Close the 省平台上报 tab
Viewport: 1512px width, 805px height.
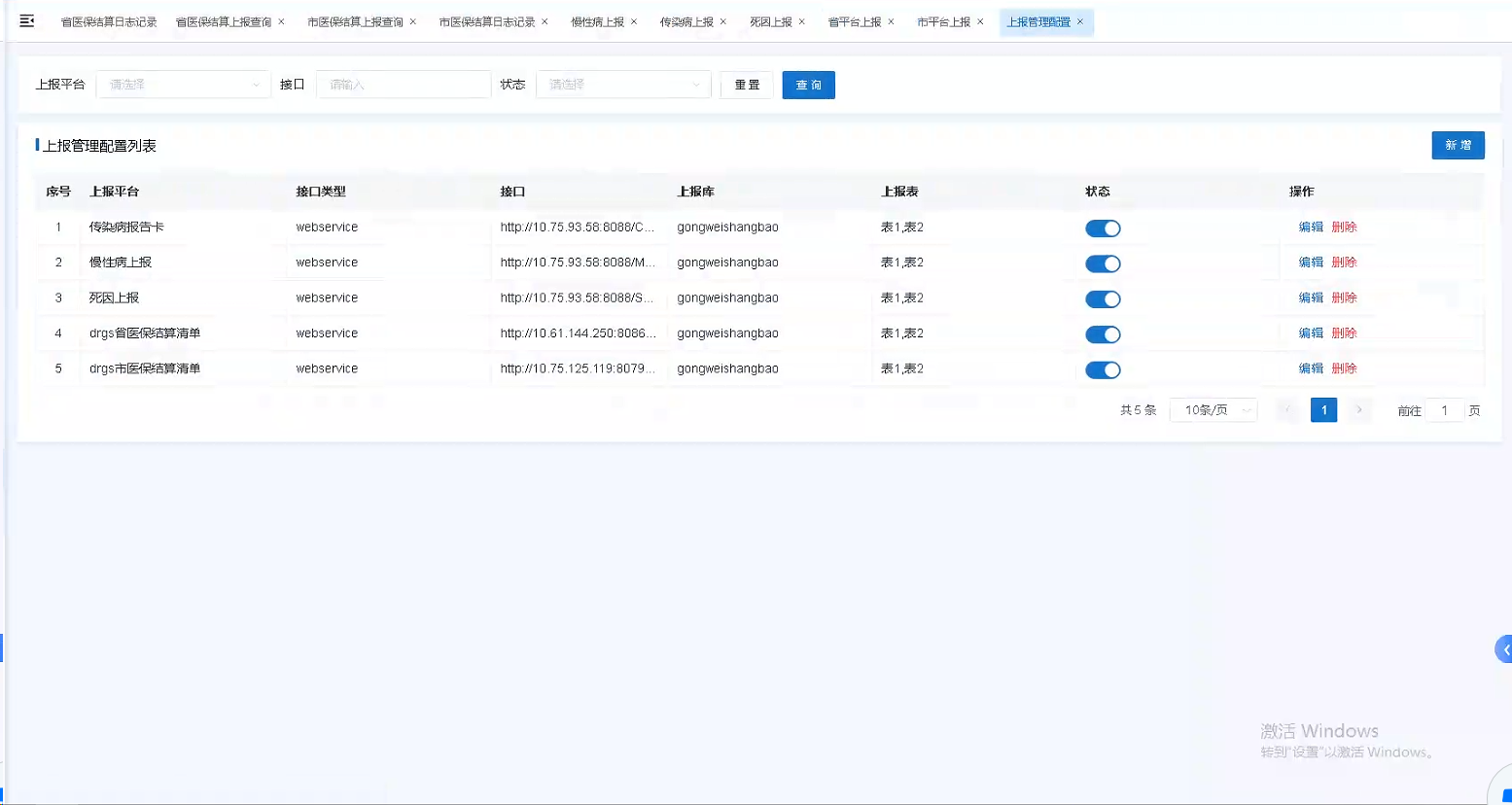pos(891,21)
